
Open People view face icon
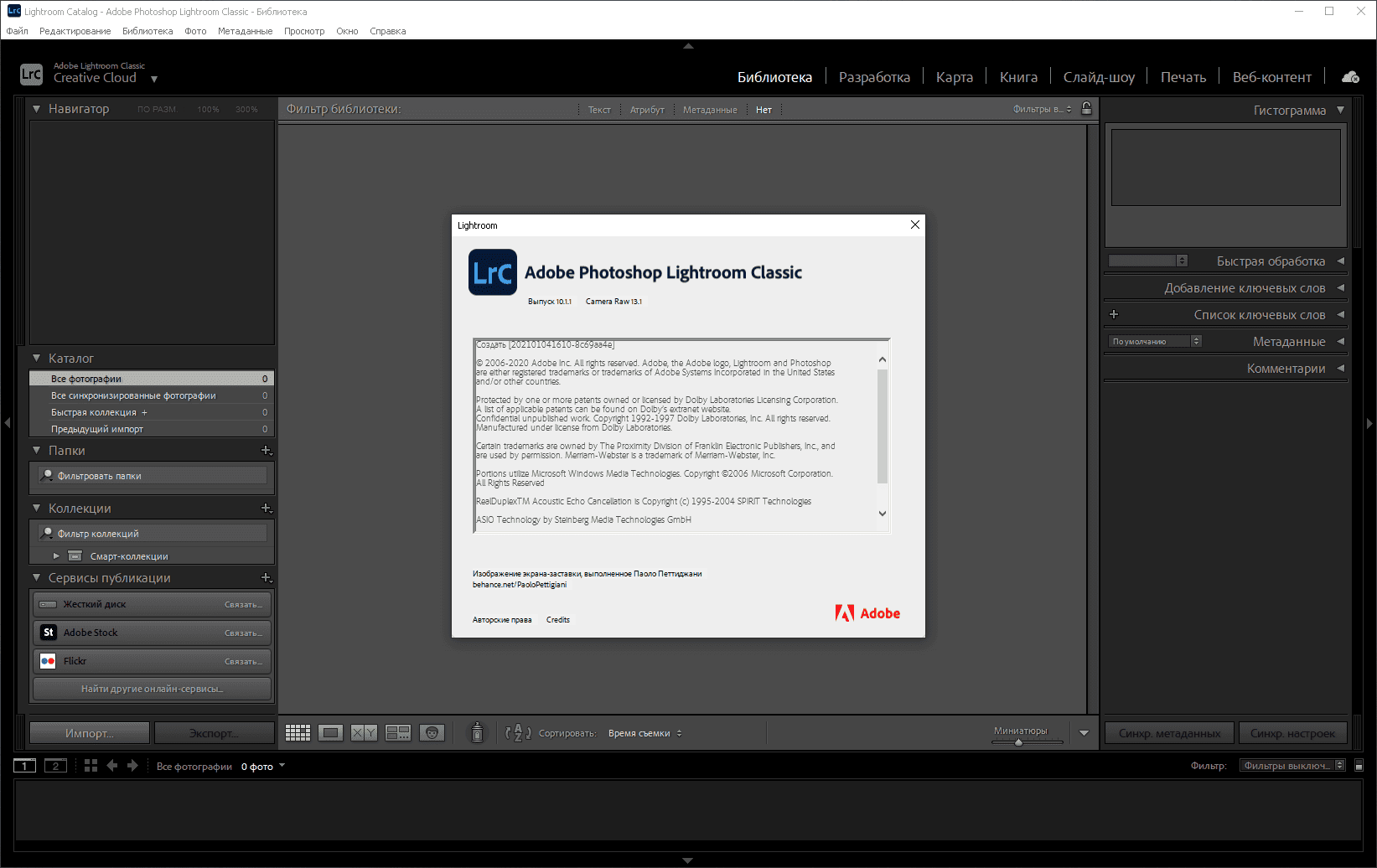(432, 733)
